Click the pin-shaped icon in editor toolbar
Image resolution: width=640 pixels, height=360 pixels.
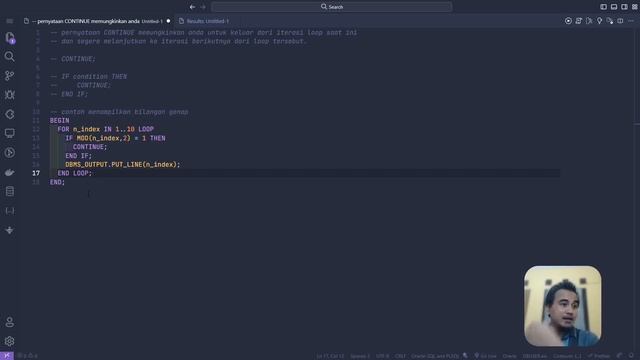click(x=599, y=21)
